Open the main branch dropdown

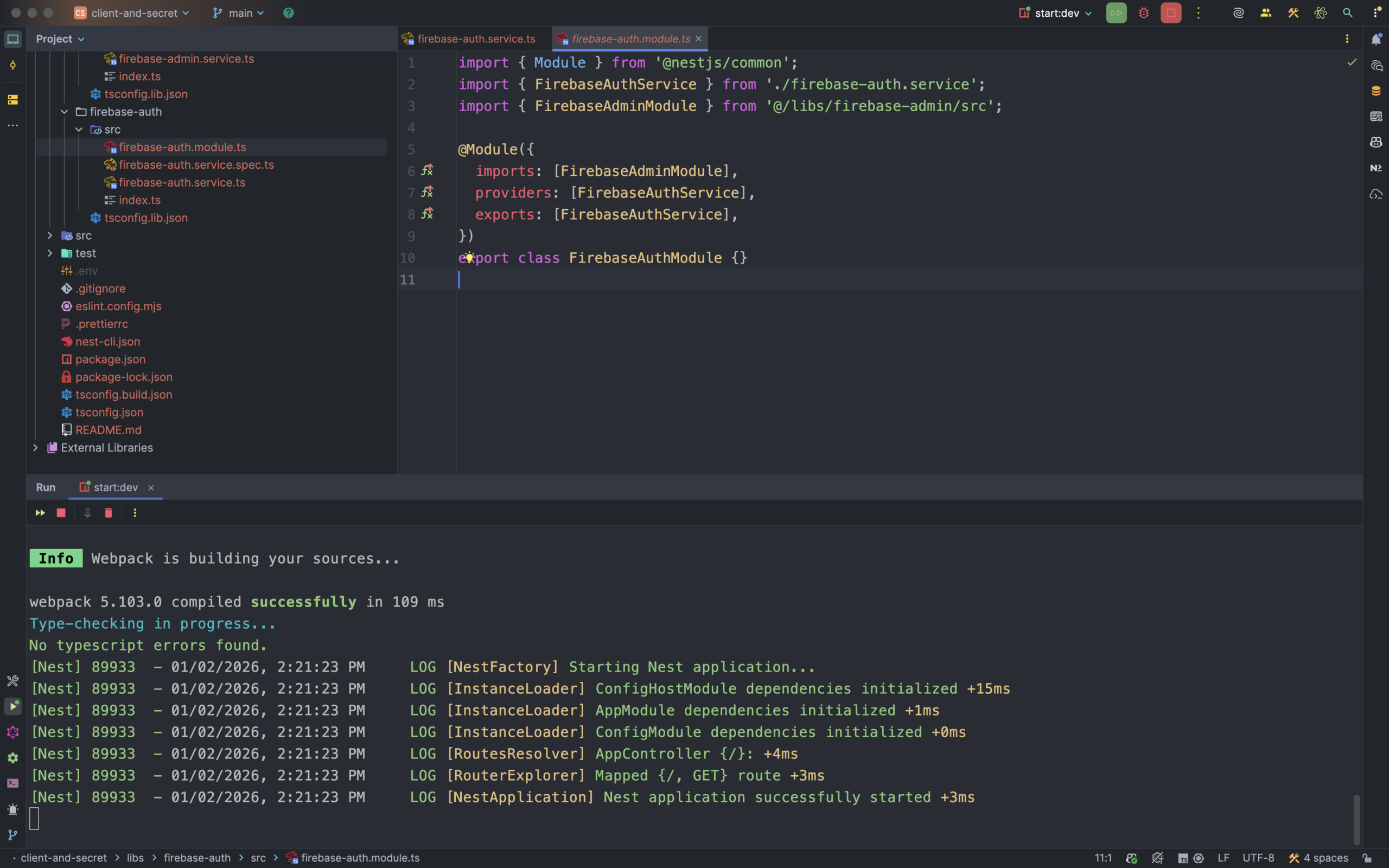pyautogui.click(x=239, y=12)
